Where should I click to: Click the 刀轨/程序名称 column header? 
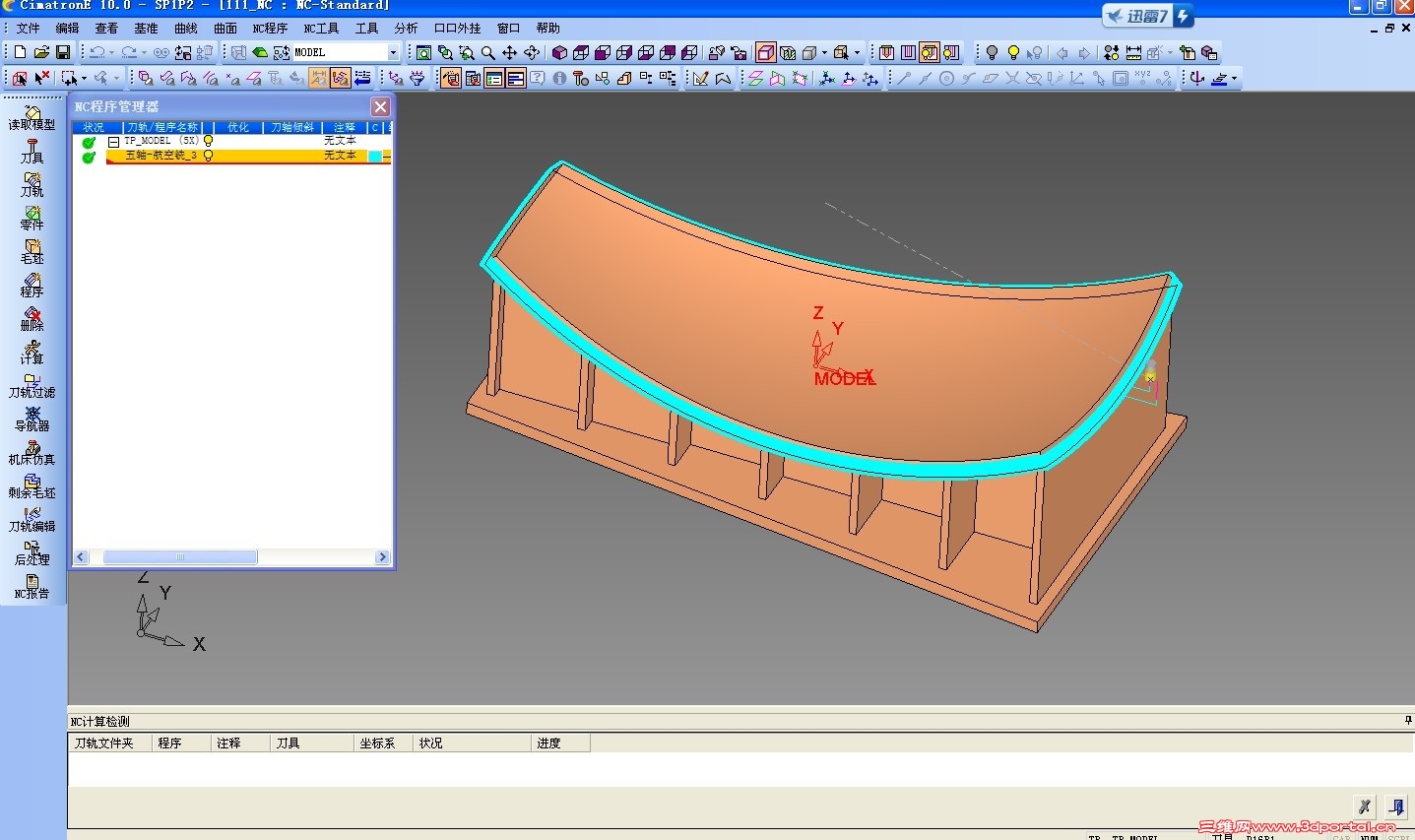point(162,127)
